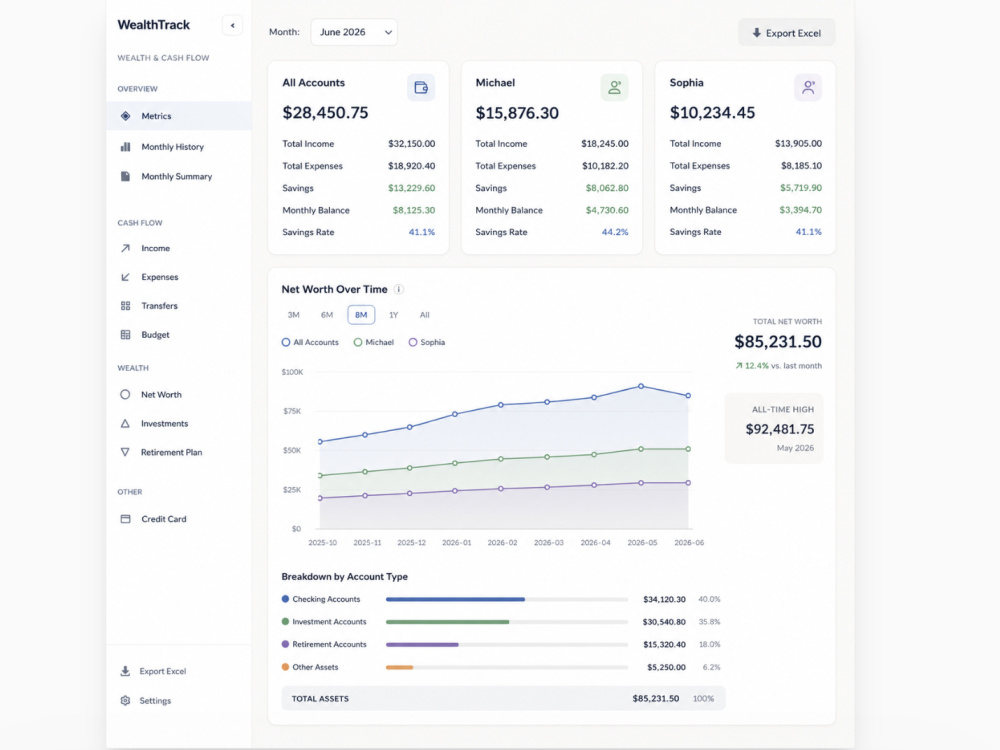The width and height of the screenshot is (1000, 750).
Task: Click Michael's balance $15,876.30
Action: click(517, 113)
